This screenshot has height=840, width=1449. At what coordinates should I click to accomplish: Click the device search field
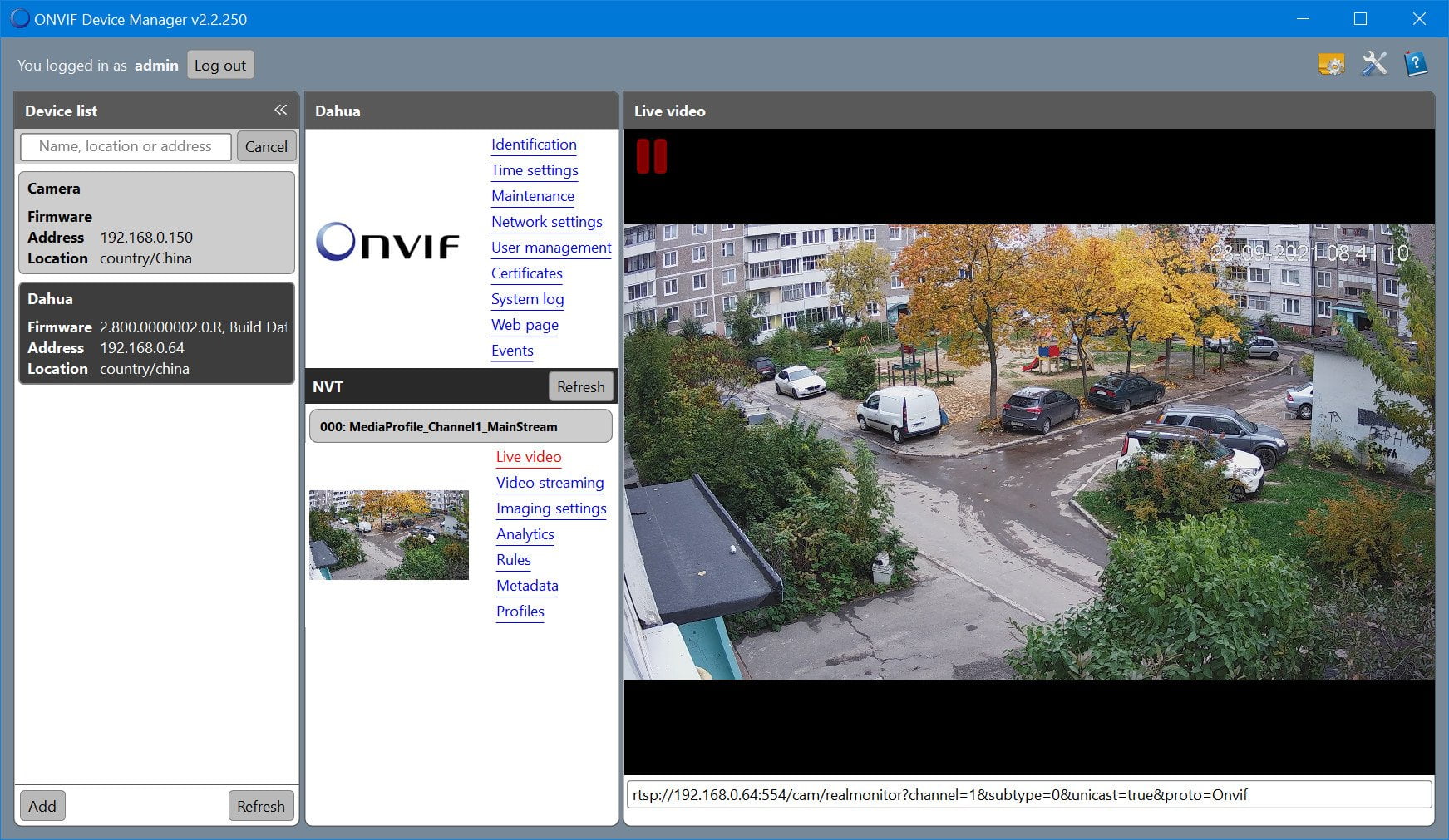pos(126,146)
